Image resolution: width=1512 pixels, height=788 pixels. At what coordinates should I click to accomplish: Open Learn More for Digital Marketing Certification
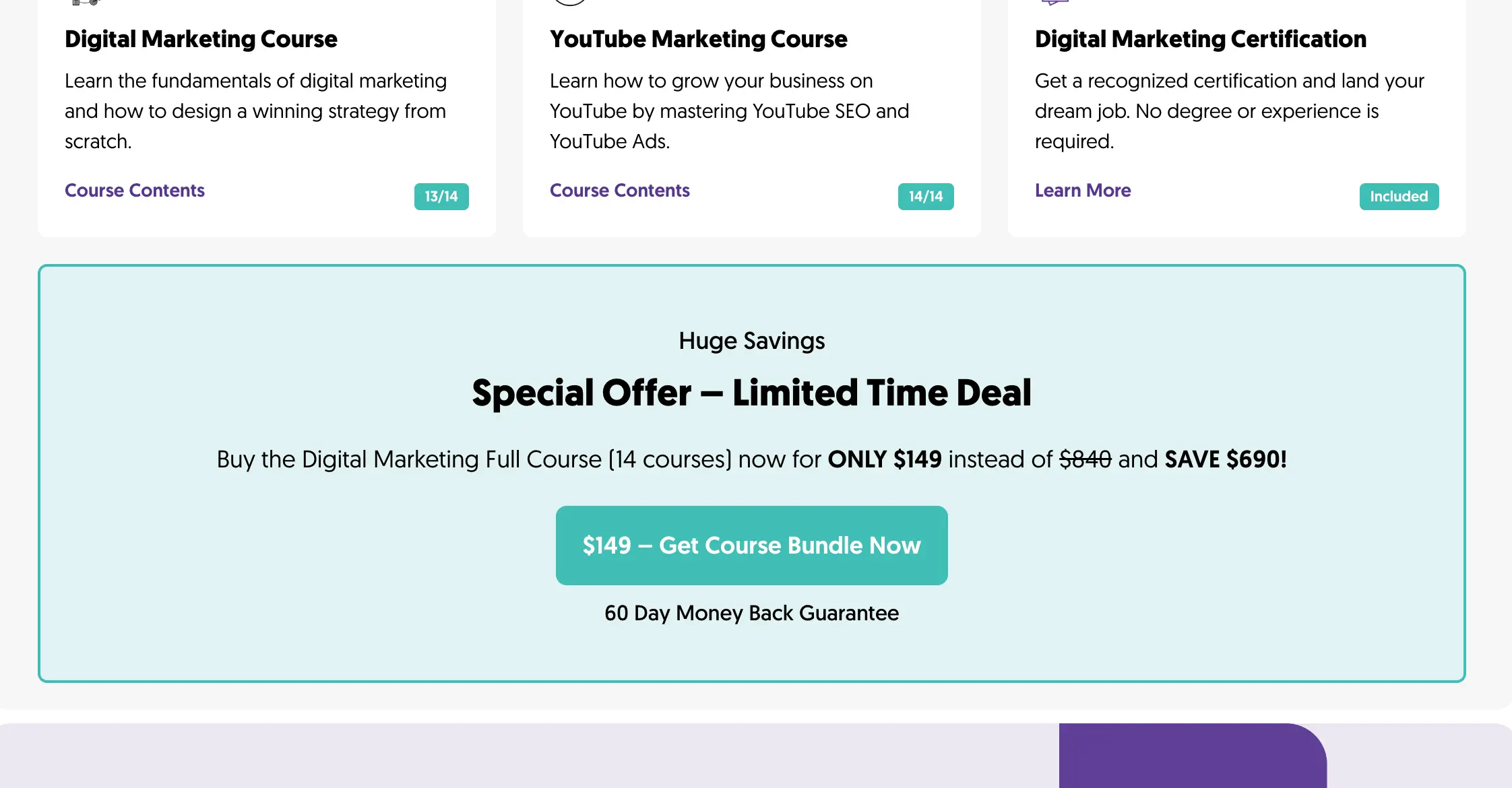click(1082, 191)
